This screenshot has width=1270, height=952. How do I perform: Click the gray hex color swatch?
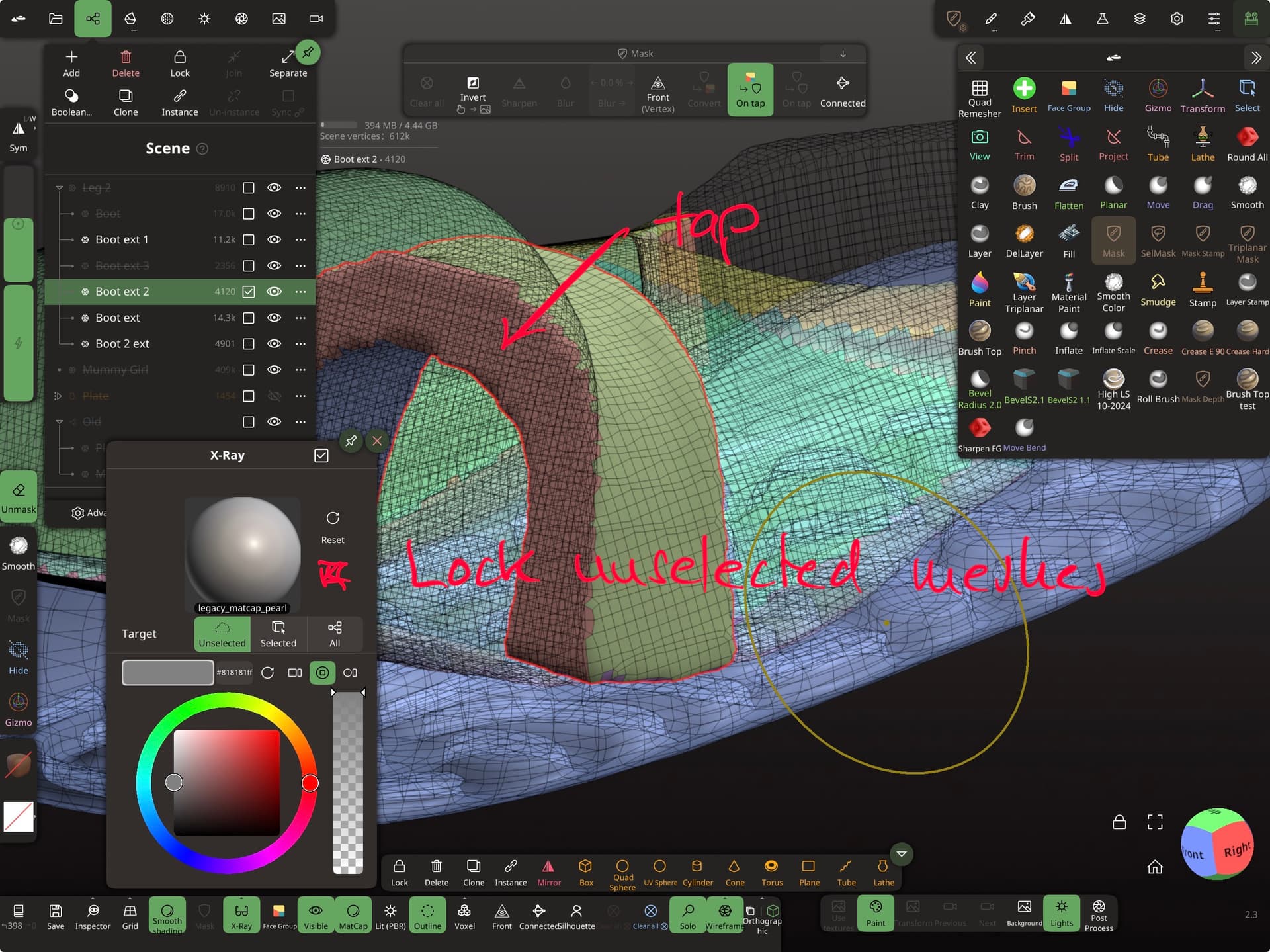coord(167,672)
